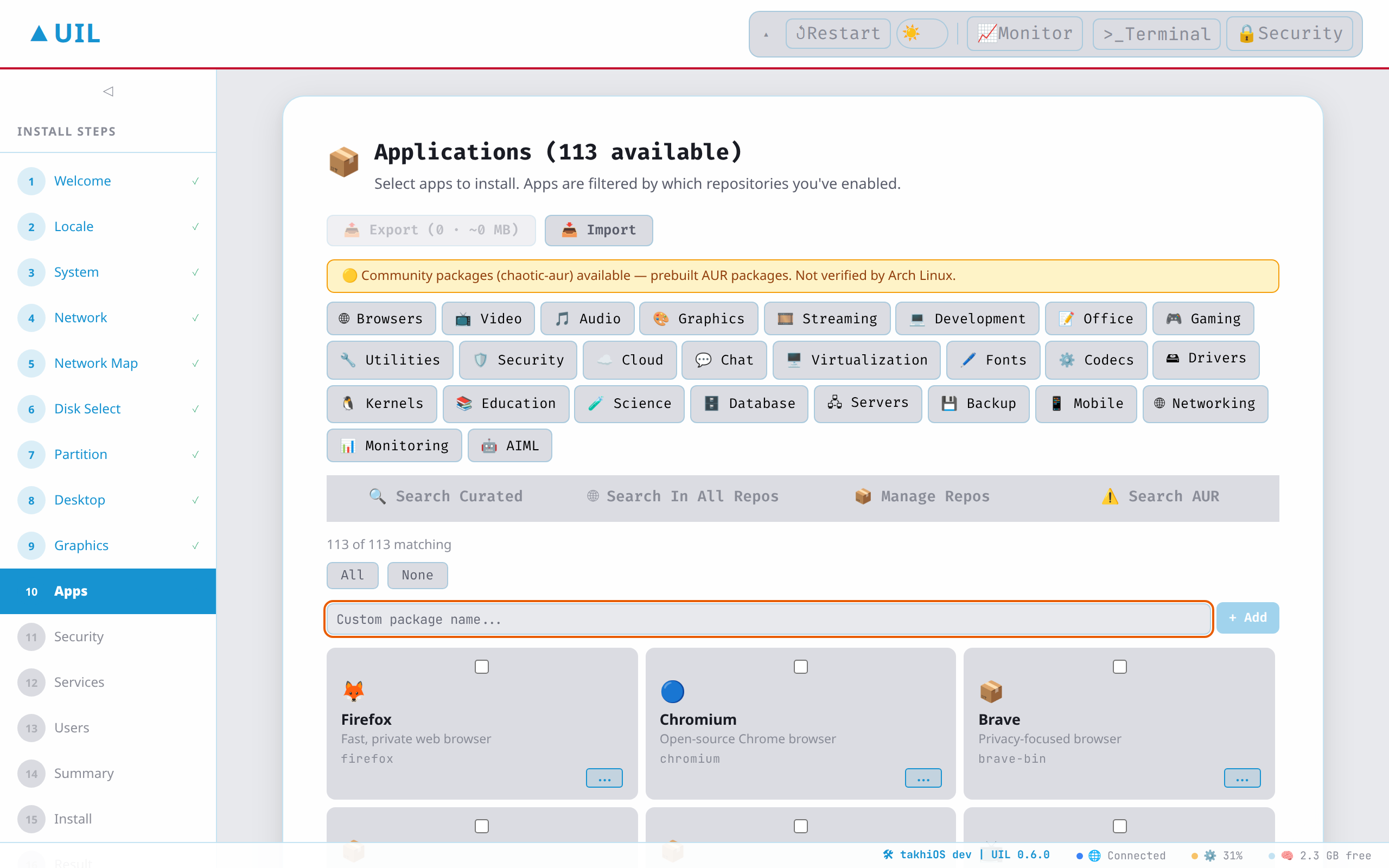The image size is (1389, 868).
Task: Go to the Locale step
Action: (108, 227)
